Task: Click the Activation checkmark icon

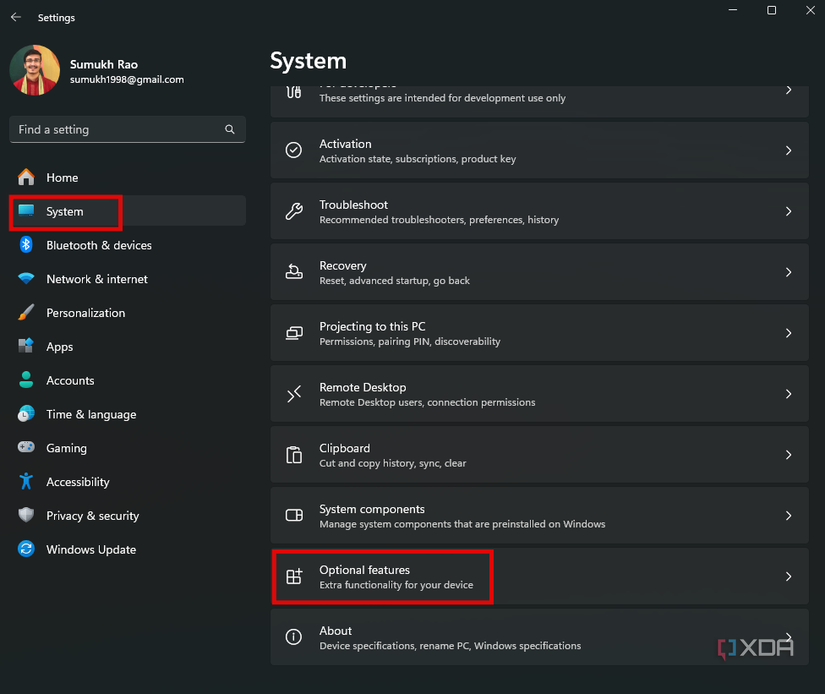Action: 294,150
